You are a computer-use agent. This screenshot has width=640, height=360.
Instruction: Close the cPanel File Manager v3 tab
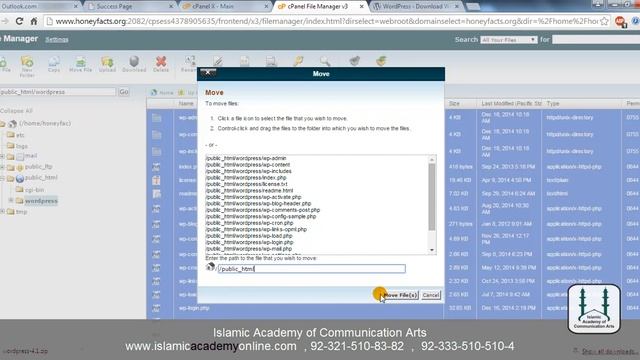tap(362, 6)
